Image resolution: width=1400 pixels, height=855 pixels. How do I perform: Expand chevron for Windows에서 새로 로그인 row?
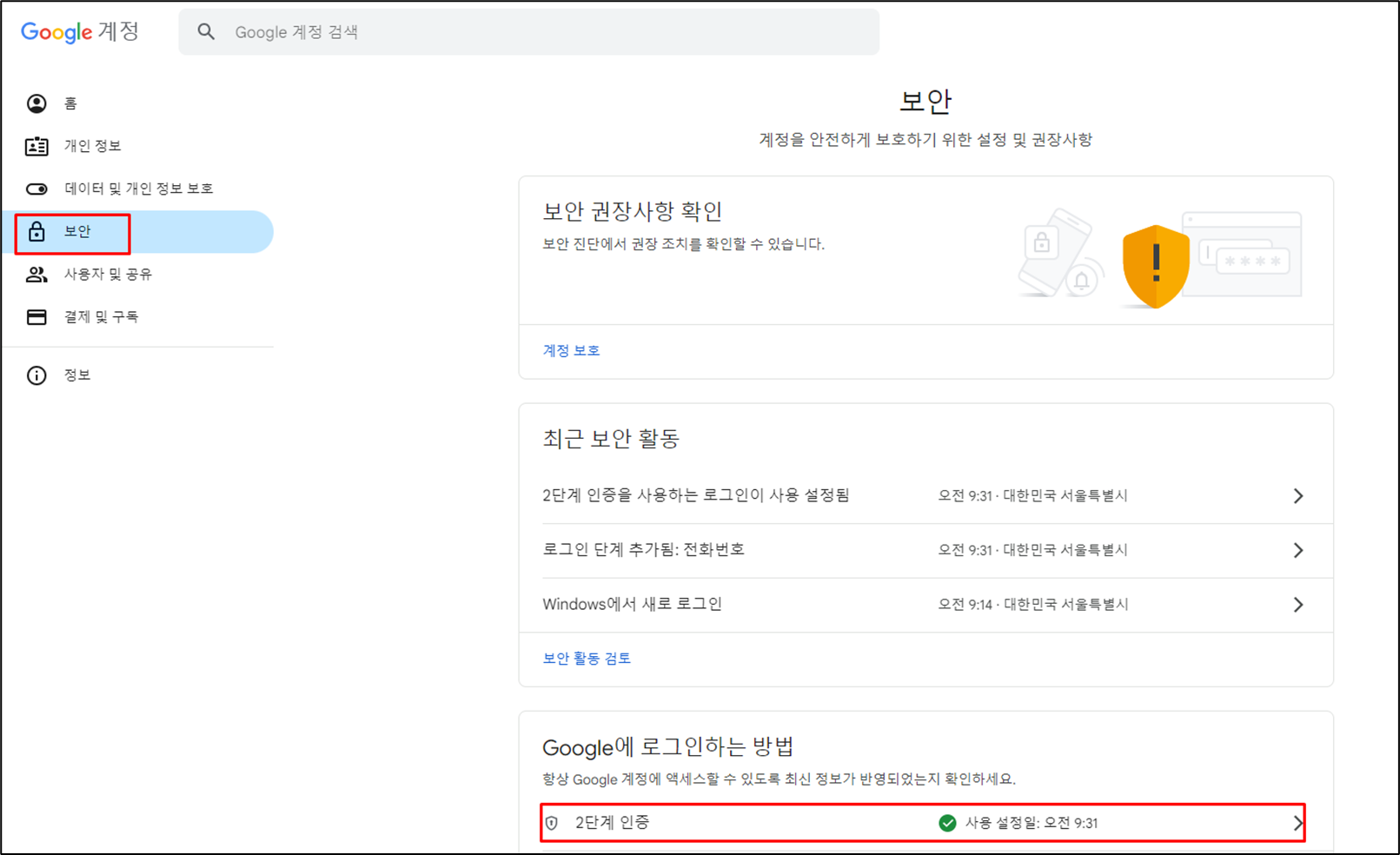point(1298,605)
